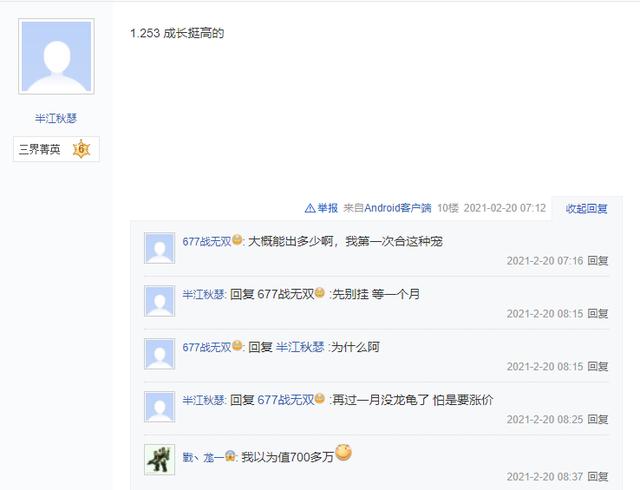Reply to the 07:16 comment
Screen dimensions: 640x490
[x=598, y=261]
